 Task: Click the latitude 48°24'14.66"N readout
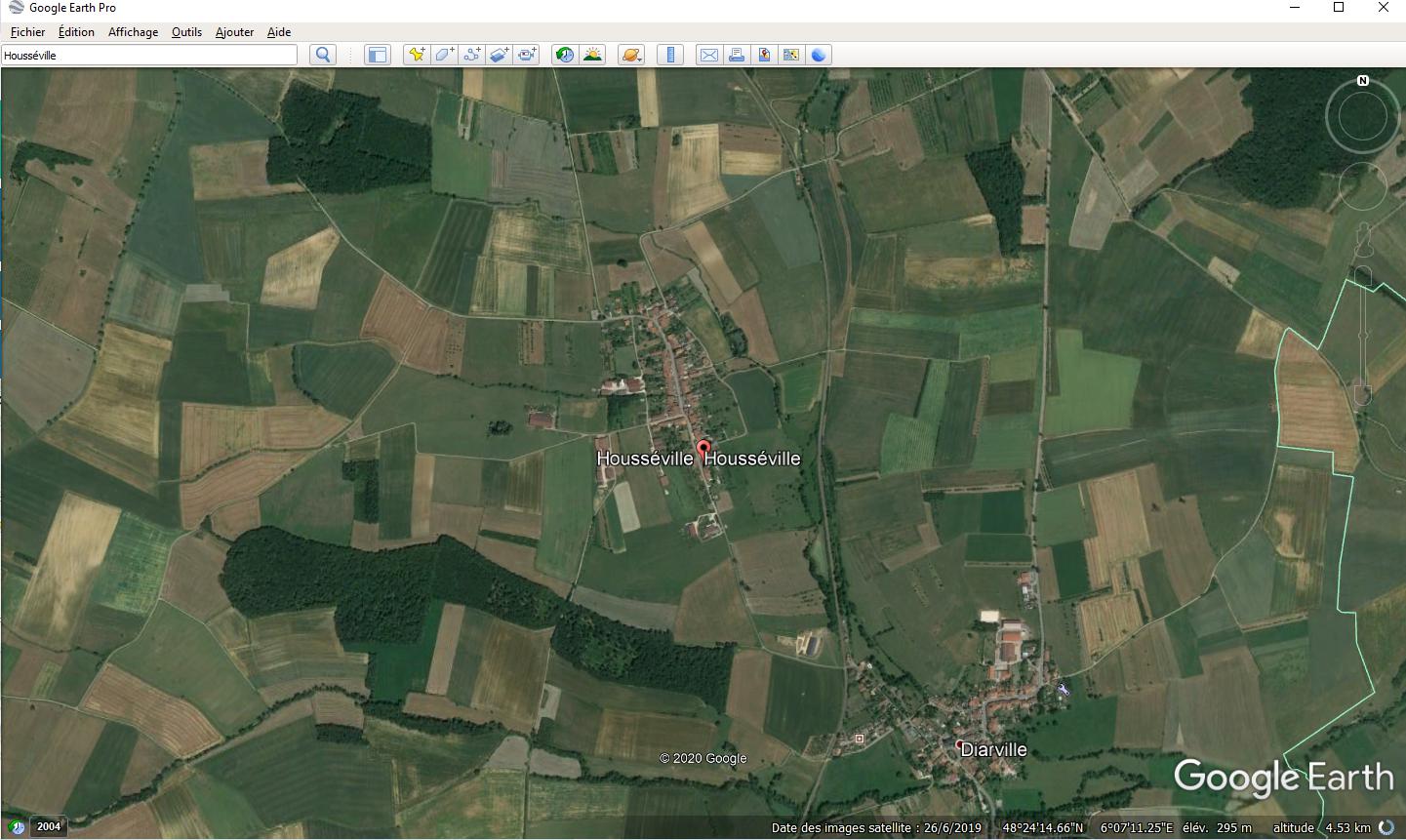1043,828
